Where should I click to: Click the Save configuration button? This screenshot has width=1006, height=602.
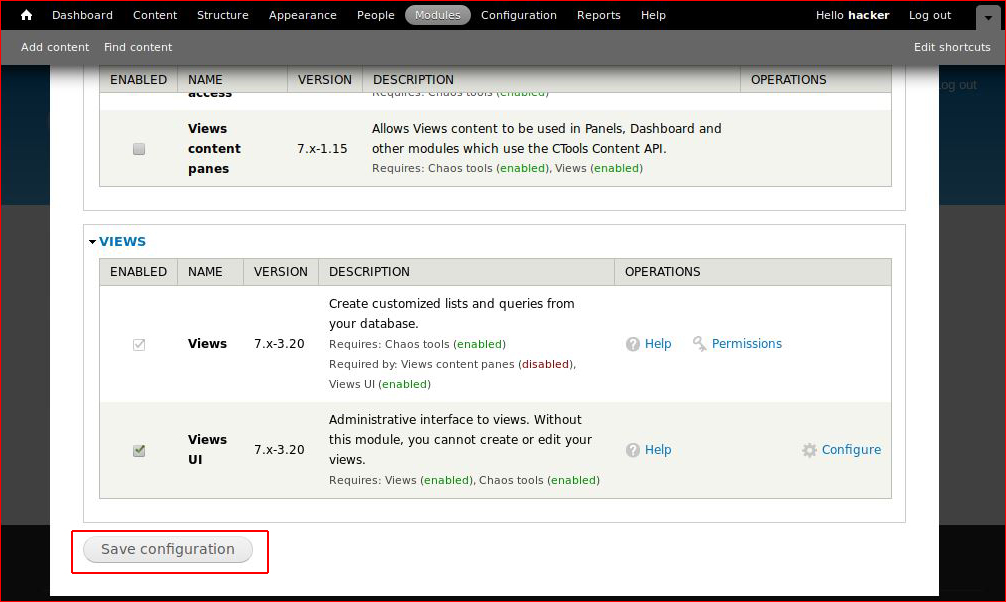168,549
